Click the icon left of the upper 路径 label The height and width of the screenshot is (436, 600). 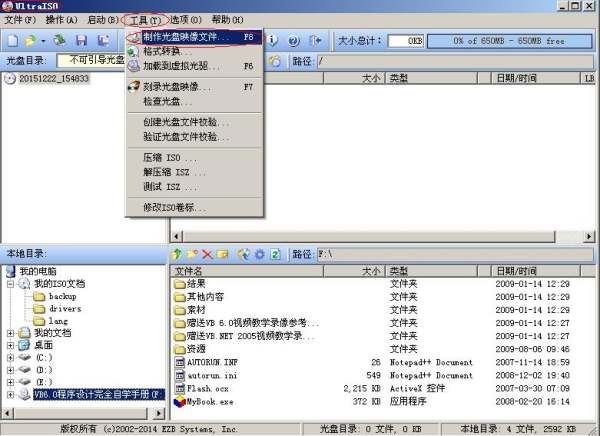pos(274,61)
